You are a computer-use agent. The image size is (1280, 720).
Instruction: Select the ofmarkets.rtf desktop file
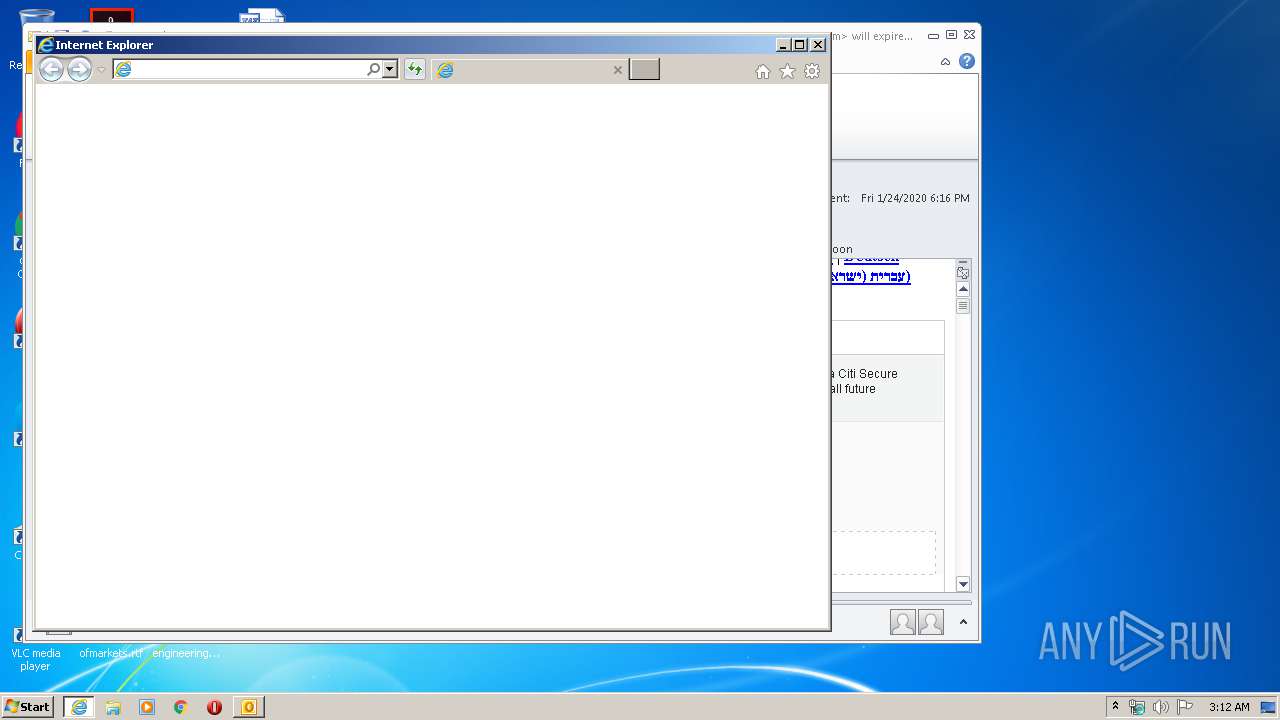click(111, 653)
